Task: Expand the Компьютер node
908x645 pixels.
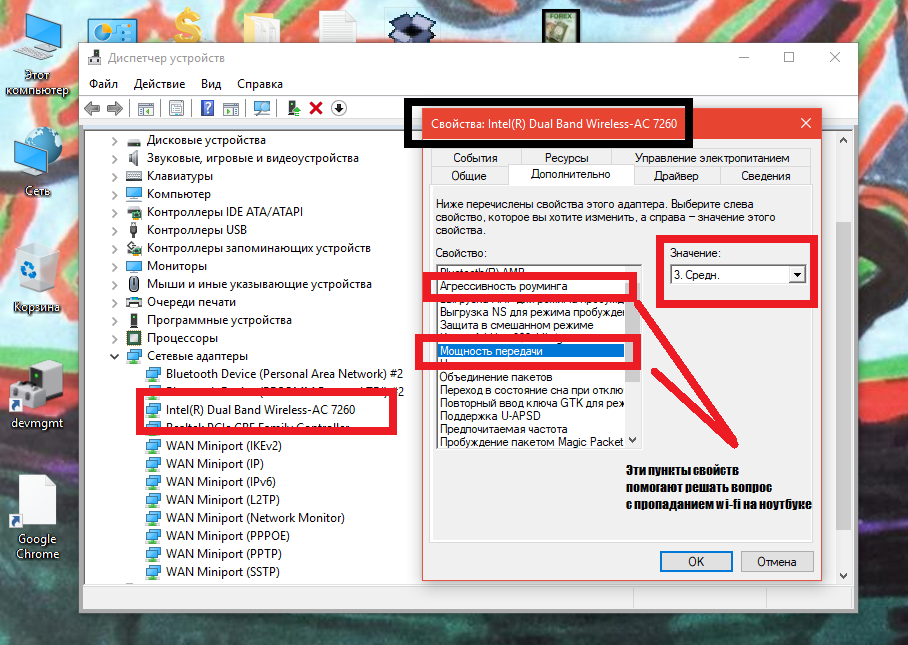Action: pos(114,195)
